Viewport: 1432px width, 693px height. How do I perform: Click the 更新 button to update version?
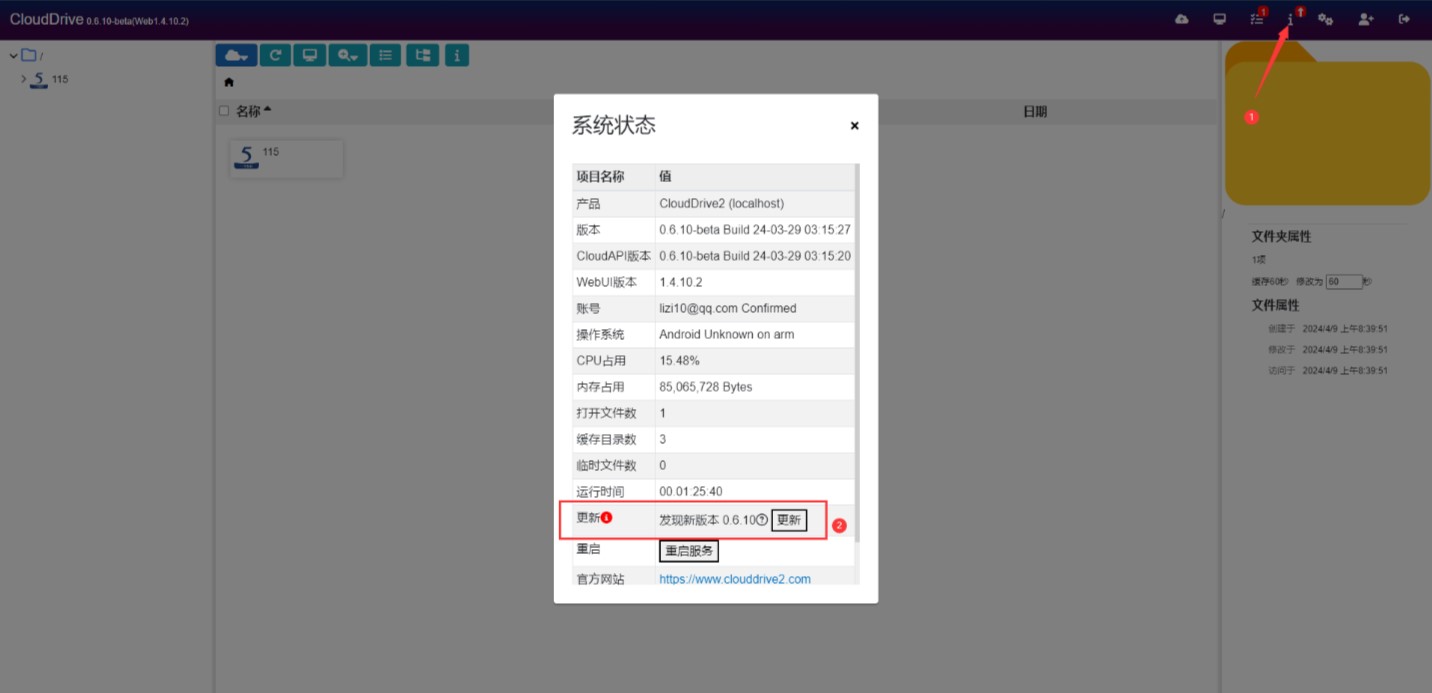tap(789, 520)
